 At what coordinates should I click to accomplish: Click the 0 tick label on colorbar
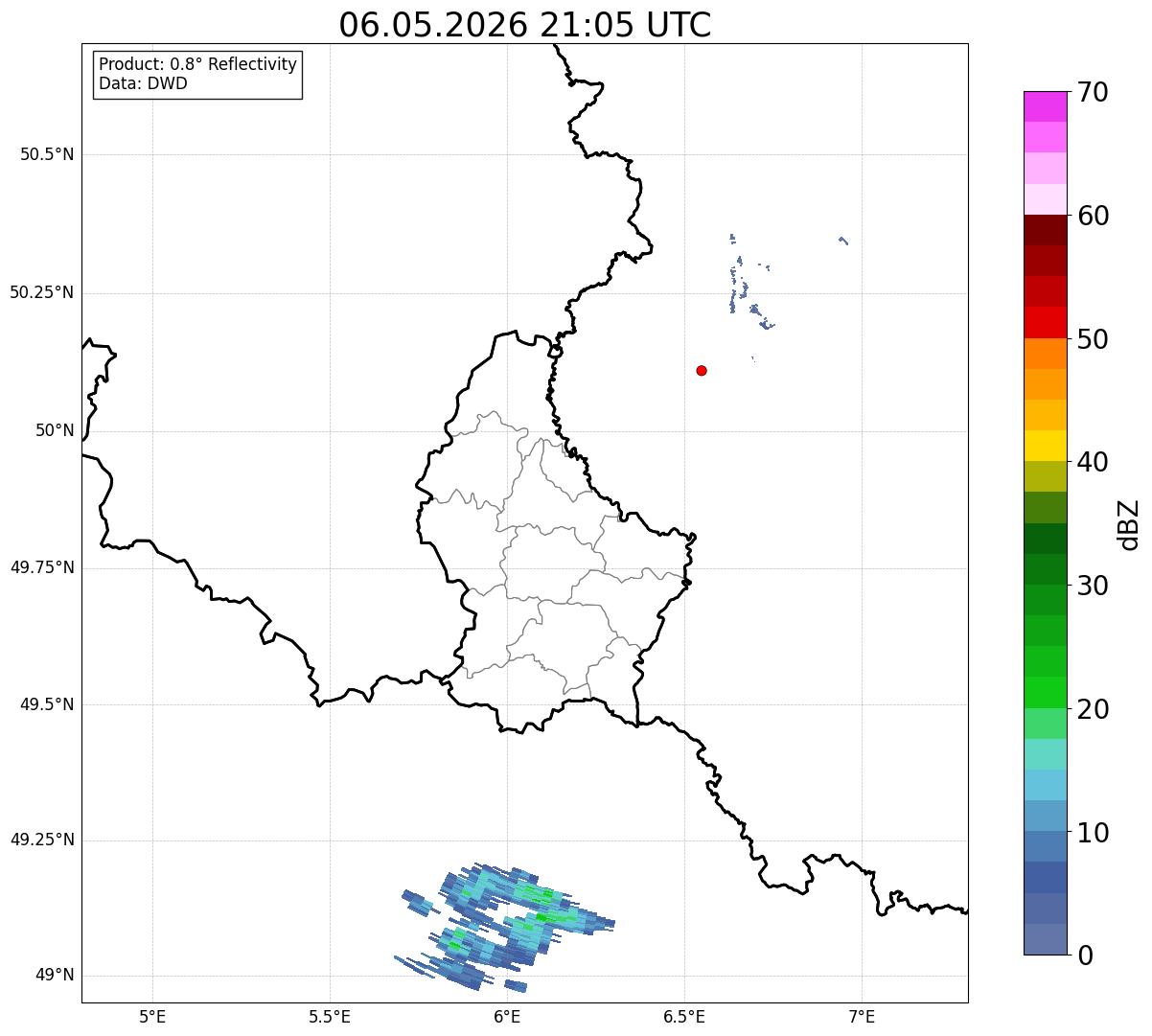coord(1084,955)
